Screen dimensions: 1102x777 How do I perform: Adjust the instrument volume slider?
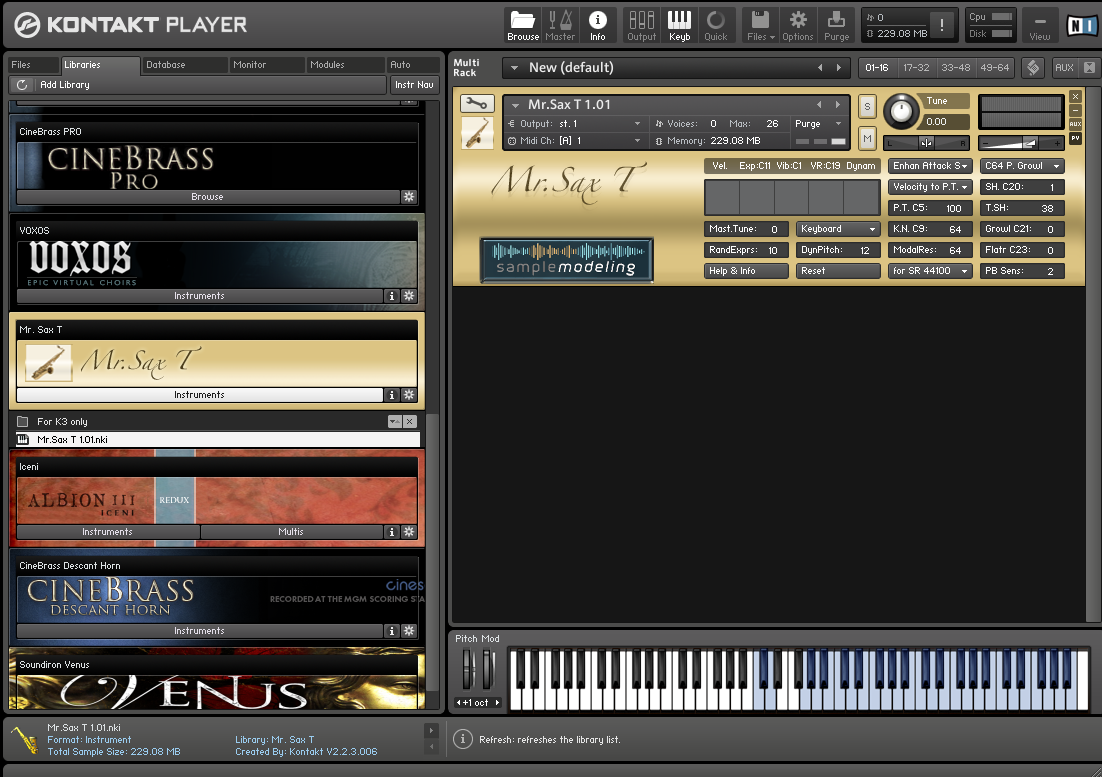click(x=1020, y=143)
